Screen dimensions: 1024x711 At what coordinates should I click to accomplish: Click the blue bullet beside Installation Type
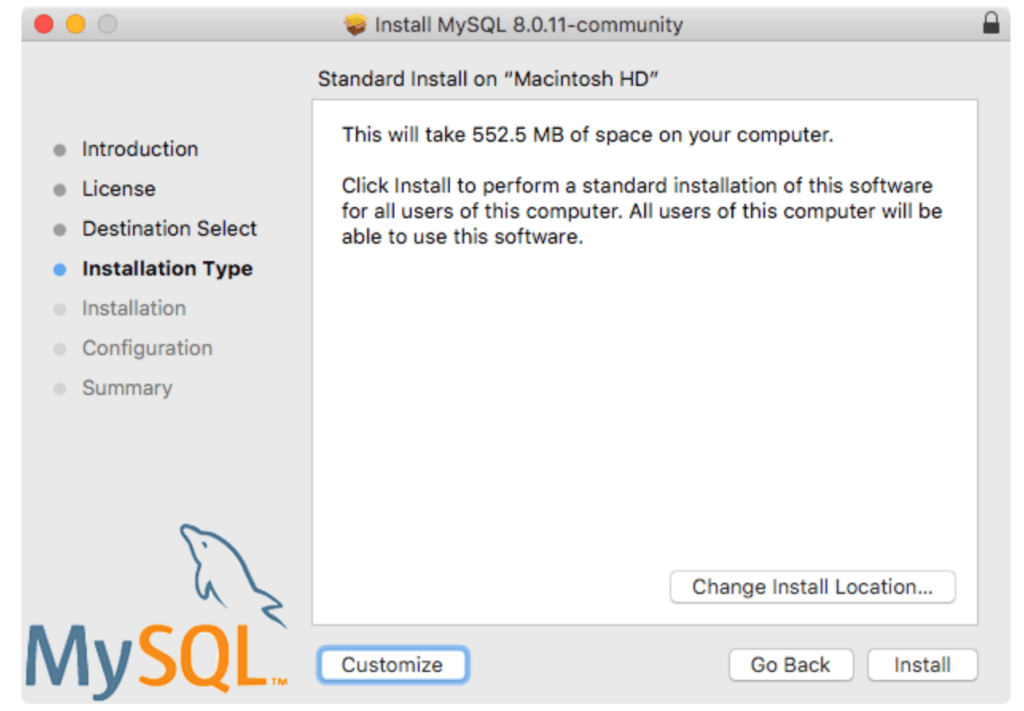click(x=60, y=269)
